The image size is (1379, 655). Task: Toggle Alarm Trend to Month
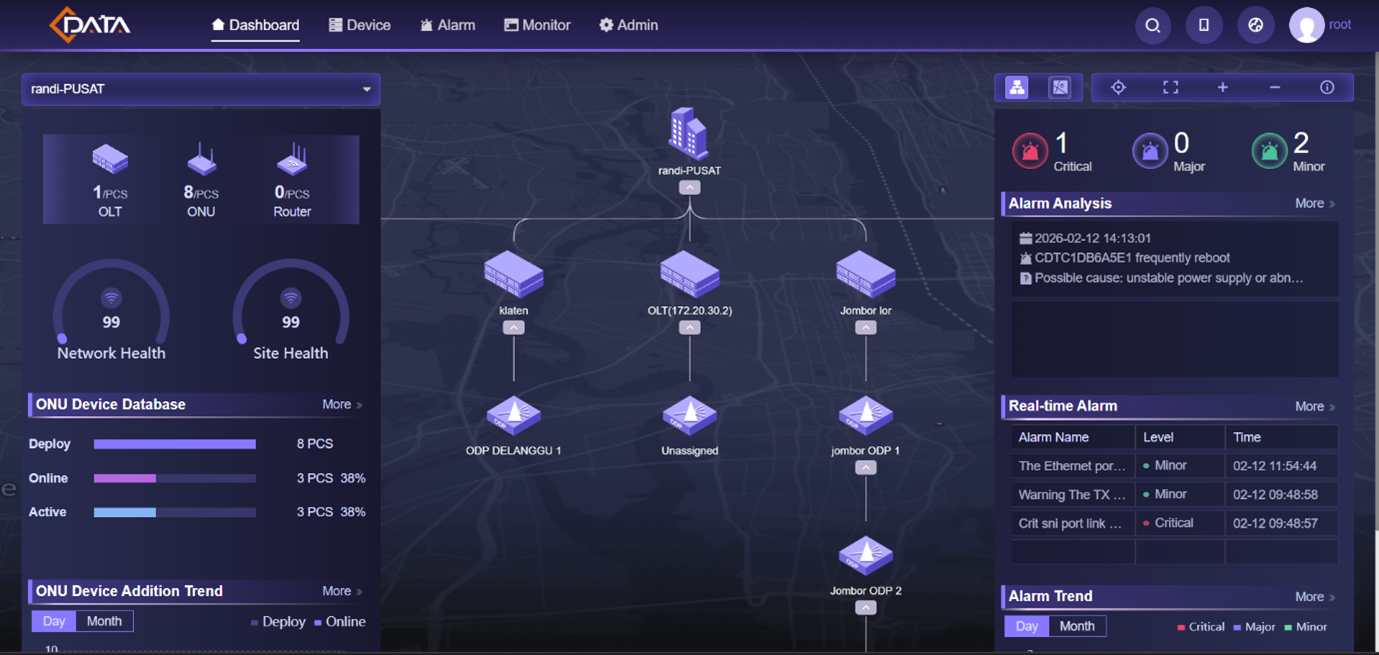[1076, 626]
